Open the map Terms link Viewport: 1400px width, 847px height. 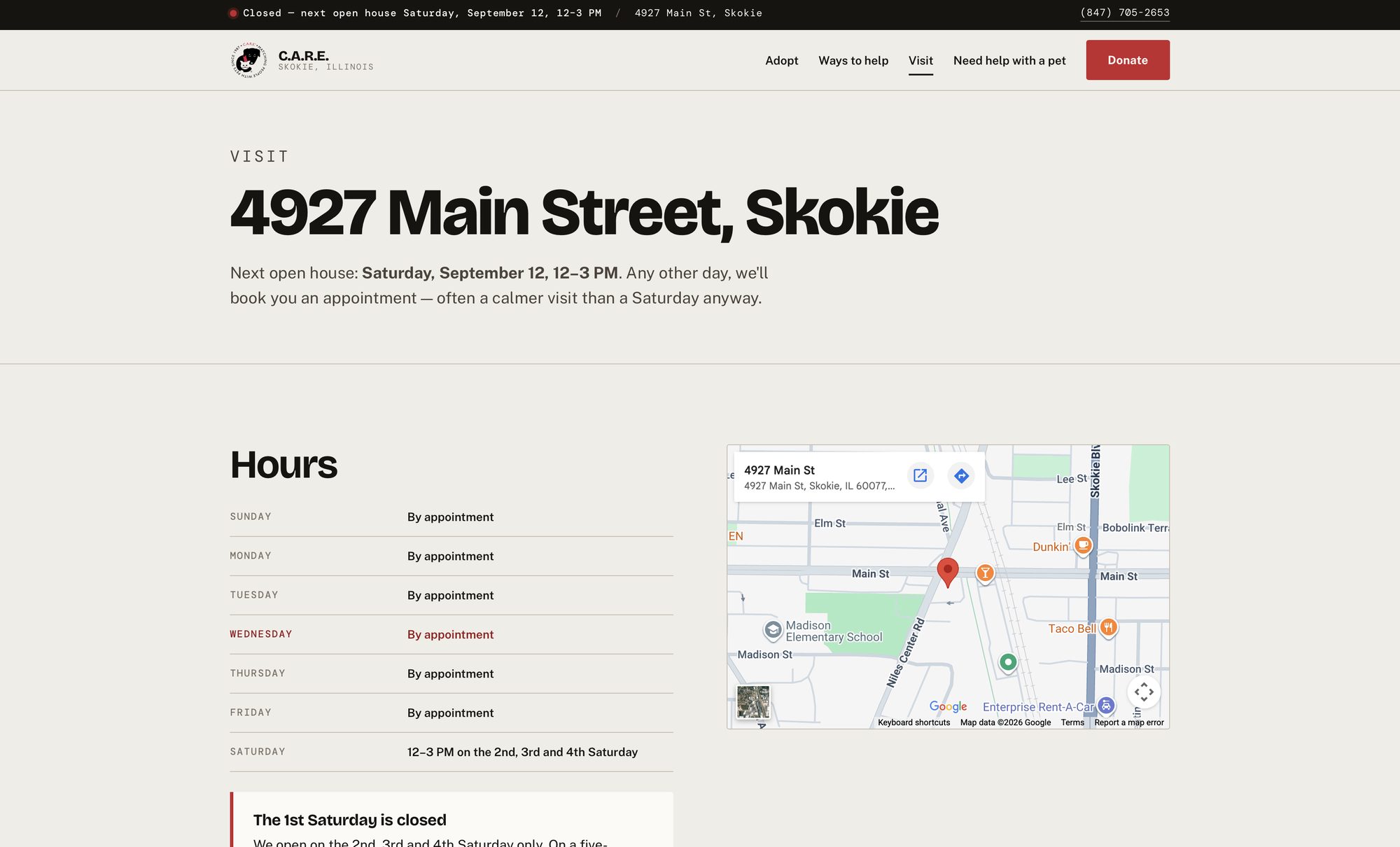1072,722
